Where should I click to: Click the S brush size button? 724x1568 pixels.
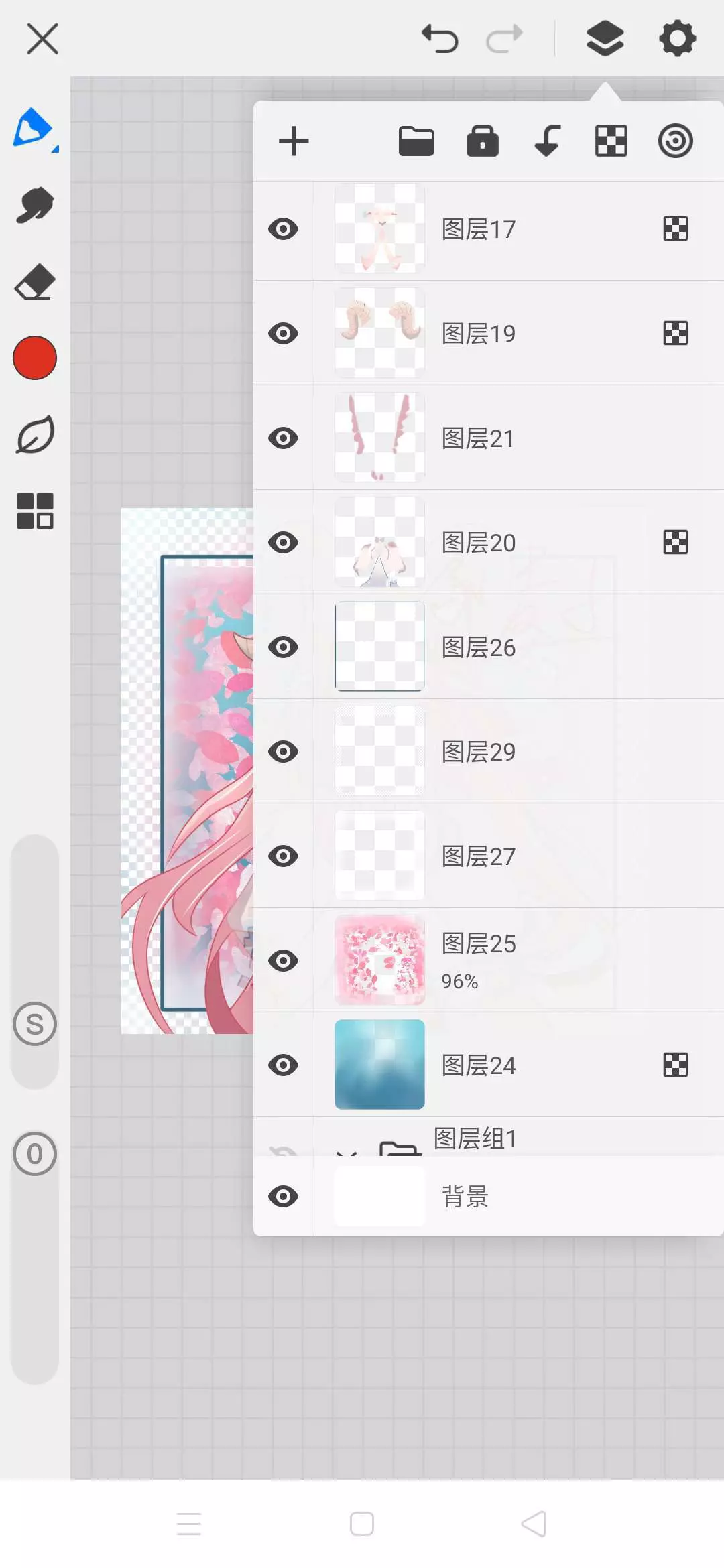pos(35,1024)
